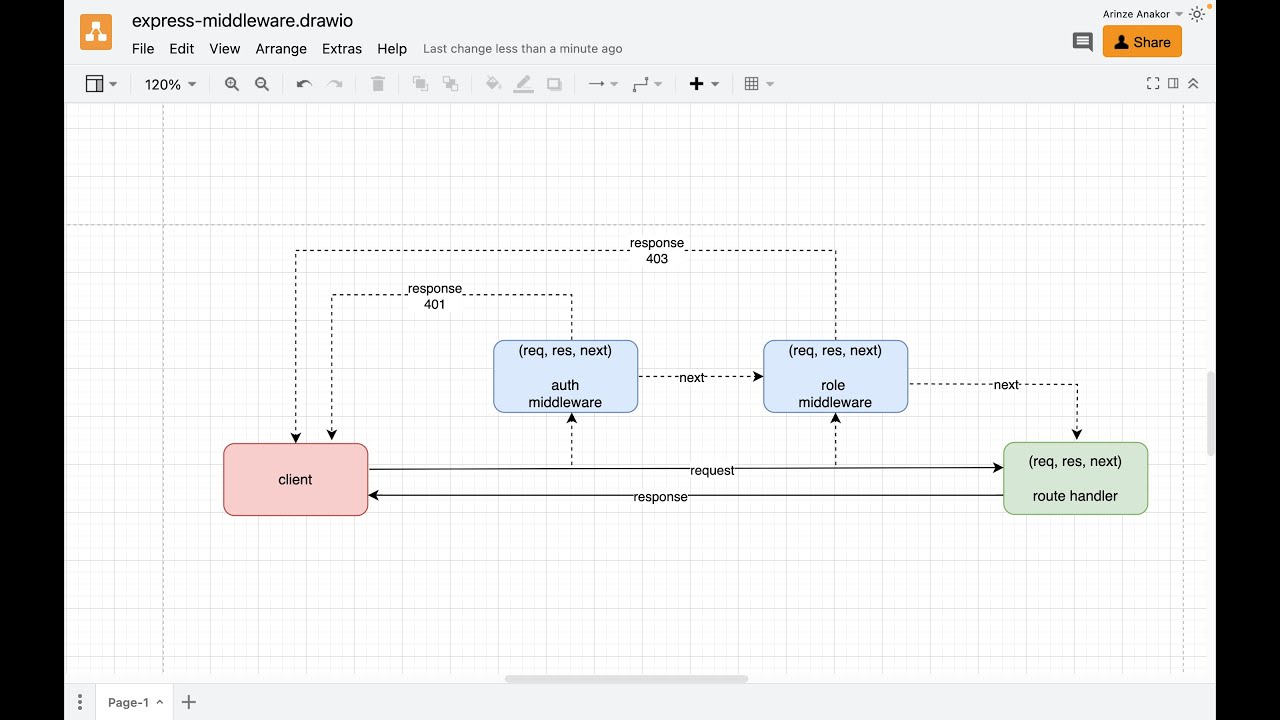This screenshot has width=1280, height=720.
Task: Click the vertical scrollbar thumb
Action: point(1211,413)
